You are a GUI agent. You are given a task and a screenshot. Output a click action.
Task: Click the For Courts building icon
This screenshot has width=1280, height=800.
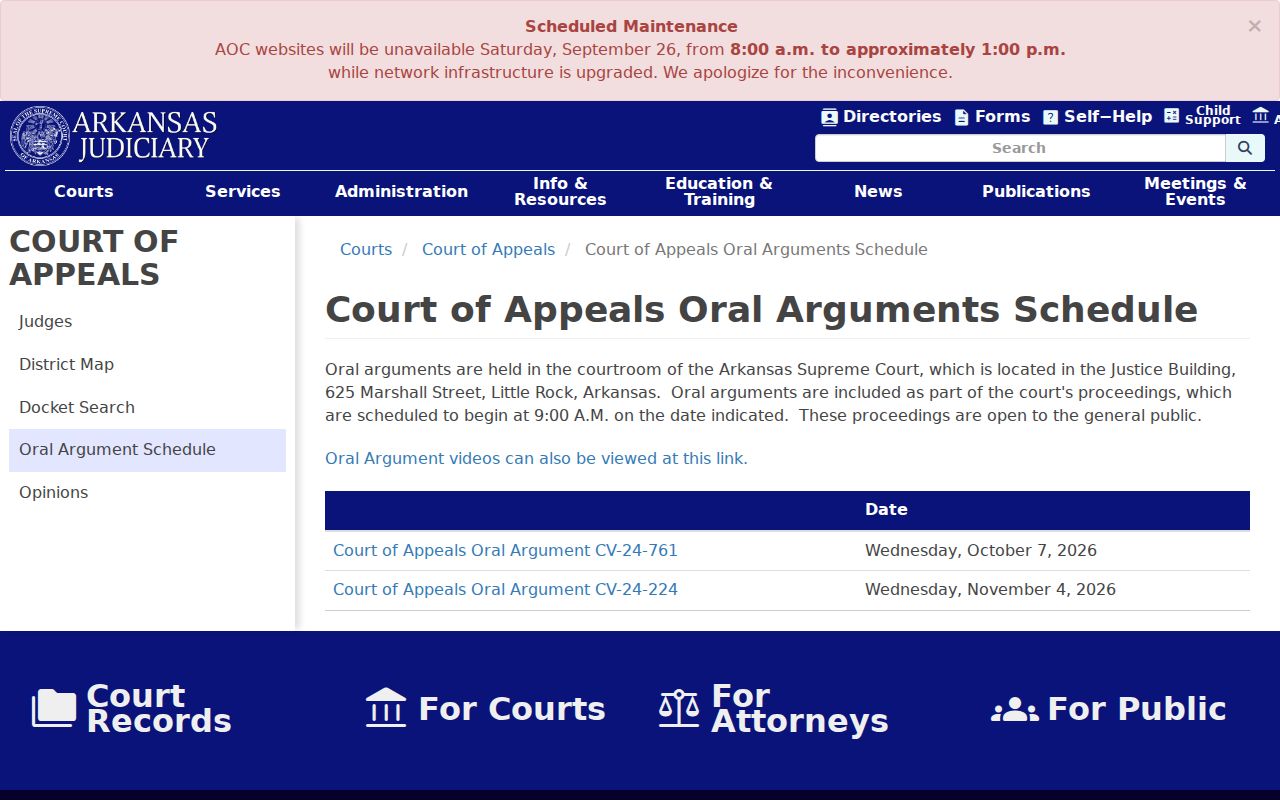(386, 707)
